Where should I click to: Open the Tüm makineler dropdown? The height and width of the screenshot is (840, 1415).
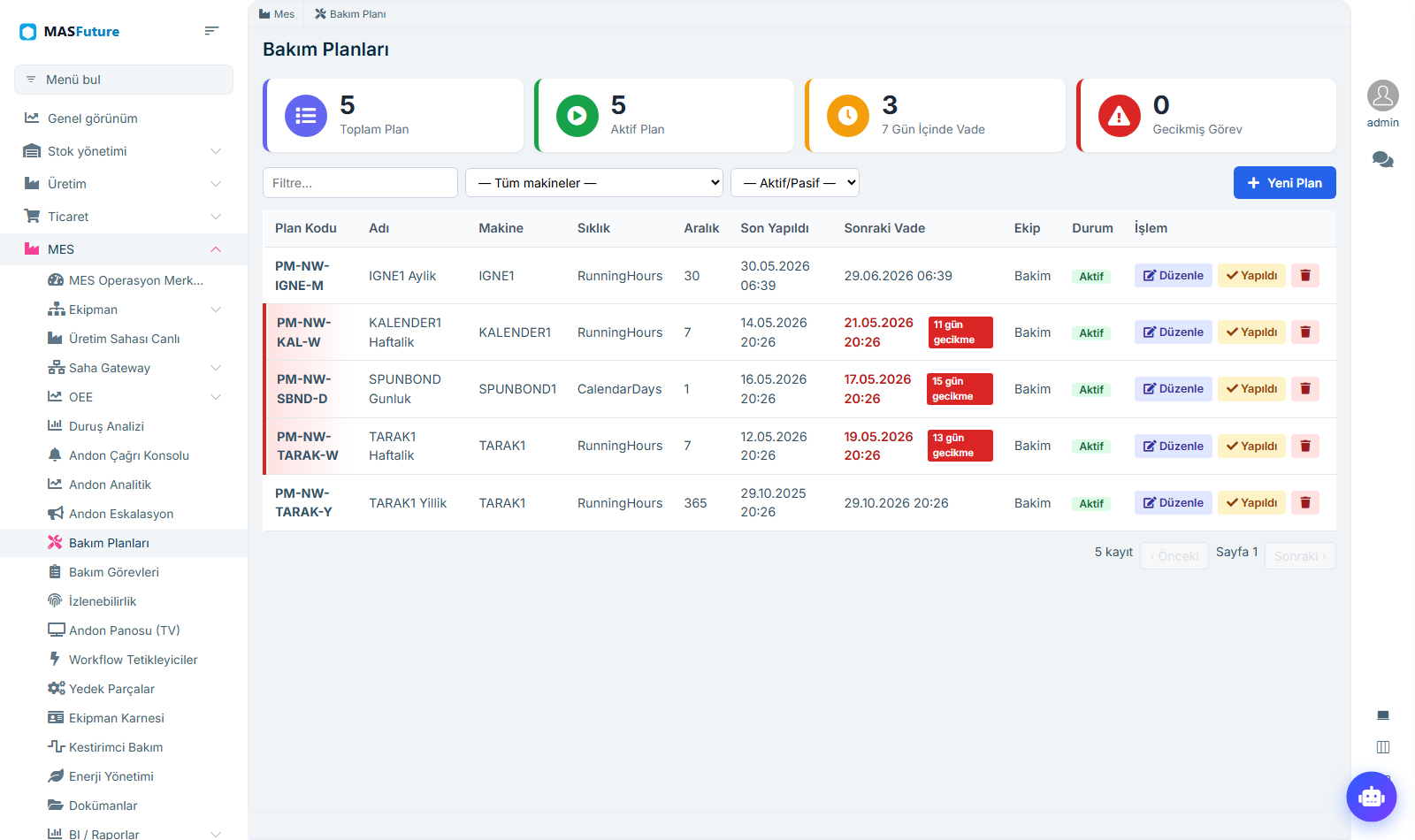click(x=594, y=183)
